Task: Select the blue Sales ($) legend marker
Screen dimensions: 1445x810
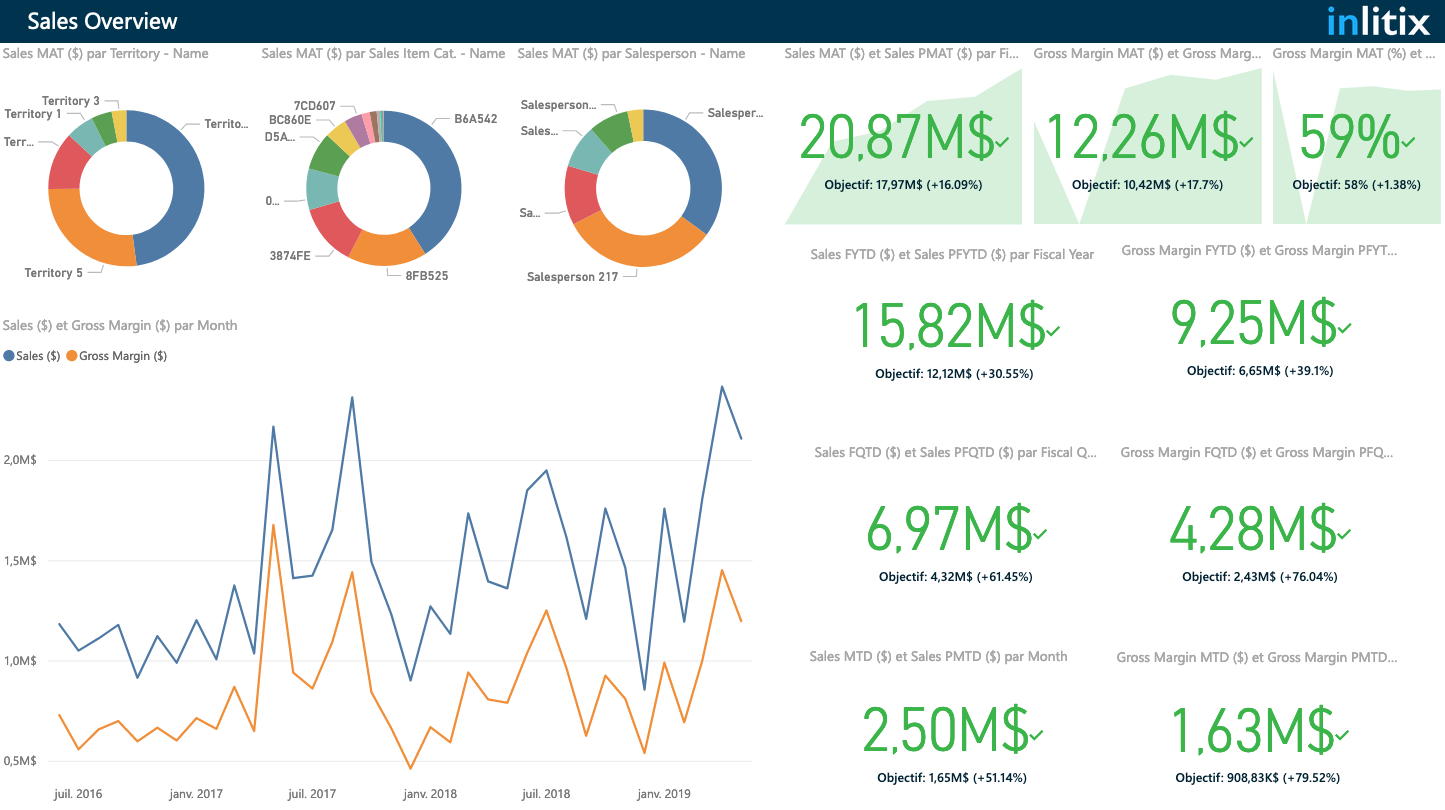Action: pyautogui.click(x=9, y=356)
